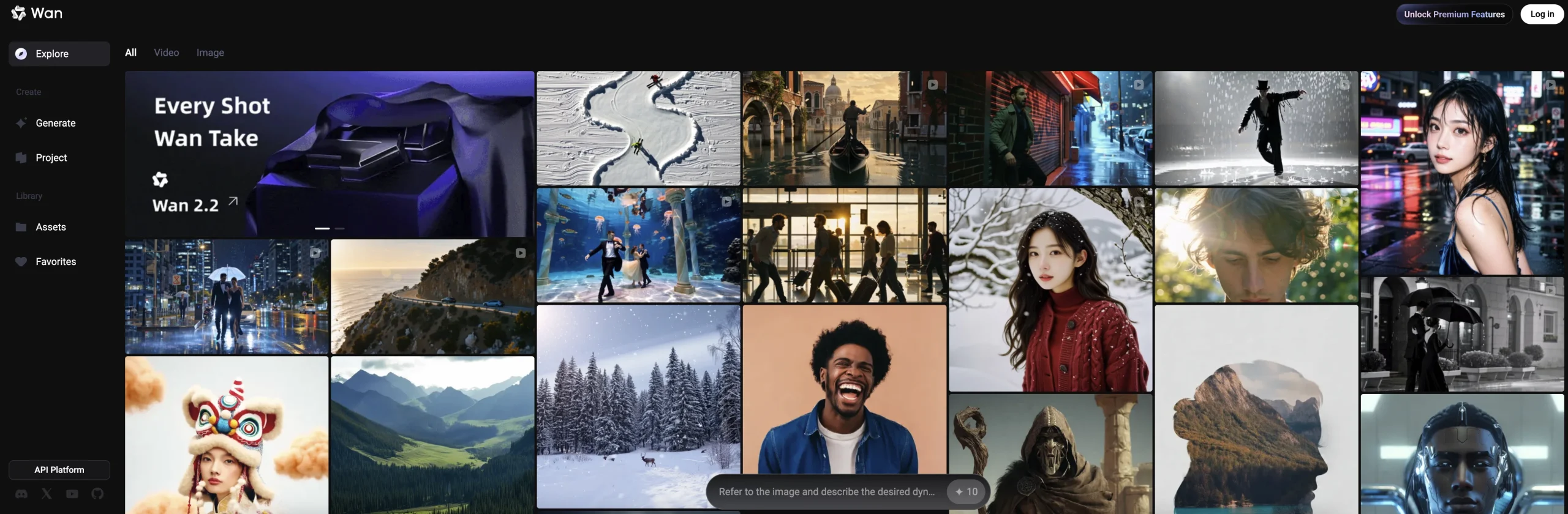Select the second banner carousel indicator
This screenshot has width=1568, height=514.
pyautogui.click(x=340, y=228)
